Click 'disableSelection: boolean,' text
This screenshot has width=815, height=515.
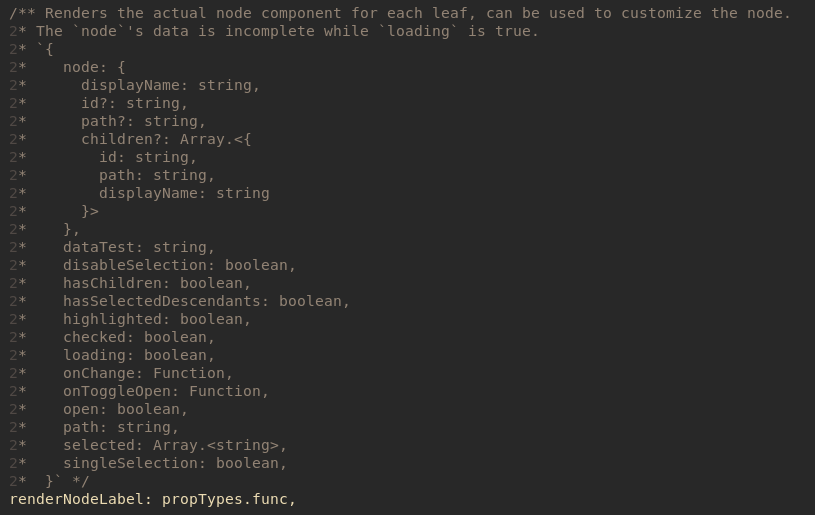[179, 265]
